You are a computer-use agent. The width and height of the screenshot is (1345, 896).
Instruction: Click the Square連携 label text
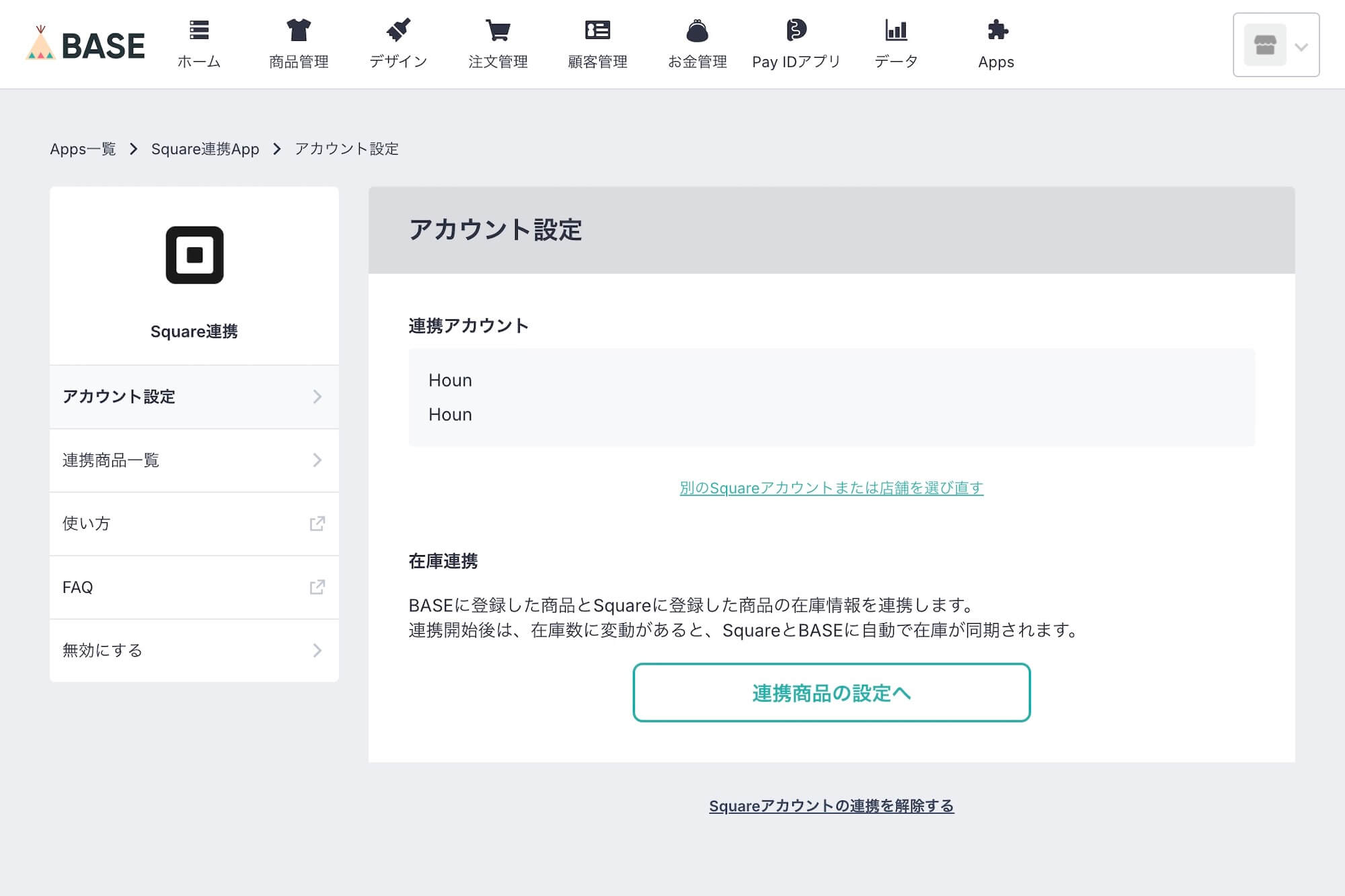(194, 331)
